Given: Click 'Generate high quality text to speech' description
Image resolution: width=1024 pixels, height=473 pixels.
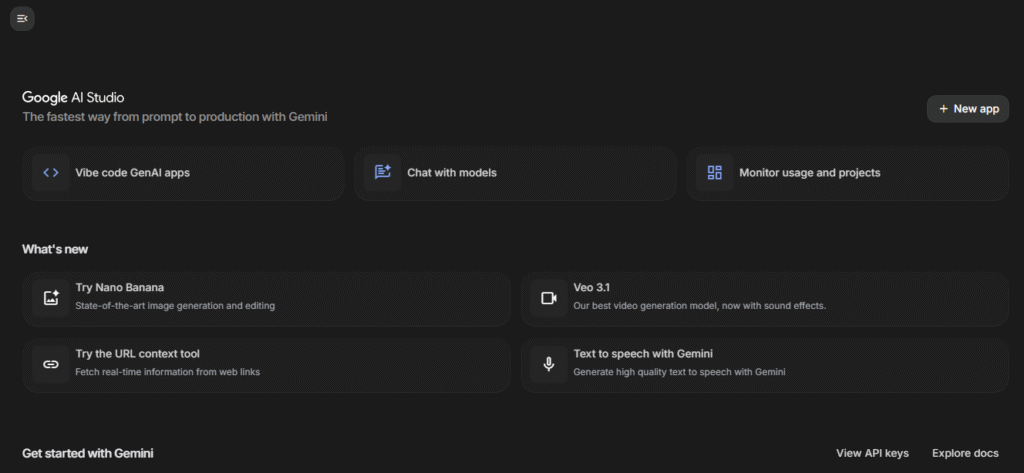Looking at the screenshot, I should click(x=679, y=372).
